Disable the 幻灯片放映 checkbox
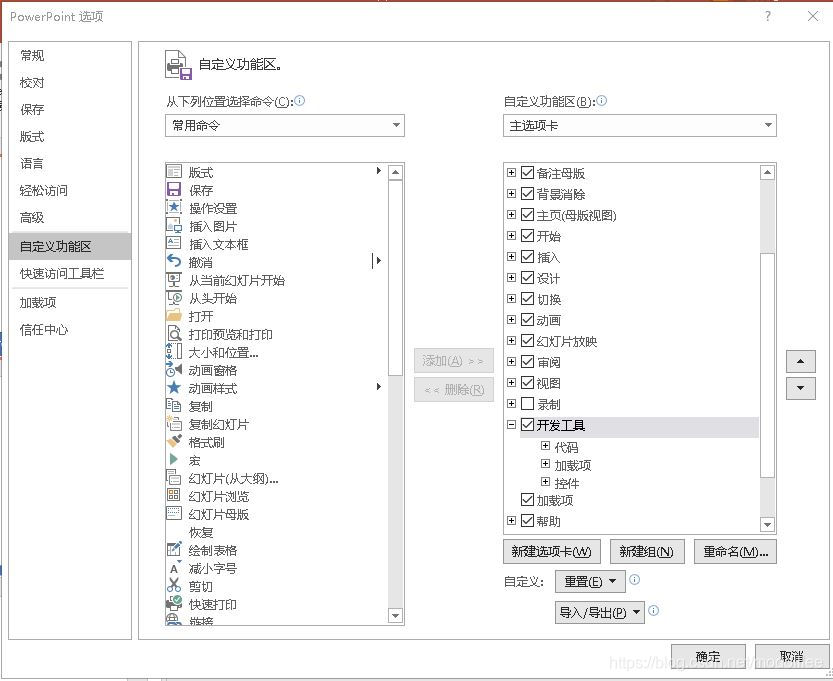 [527, 341]
